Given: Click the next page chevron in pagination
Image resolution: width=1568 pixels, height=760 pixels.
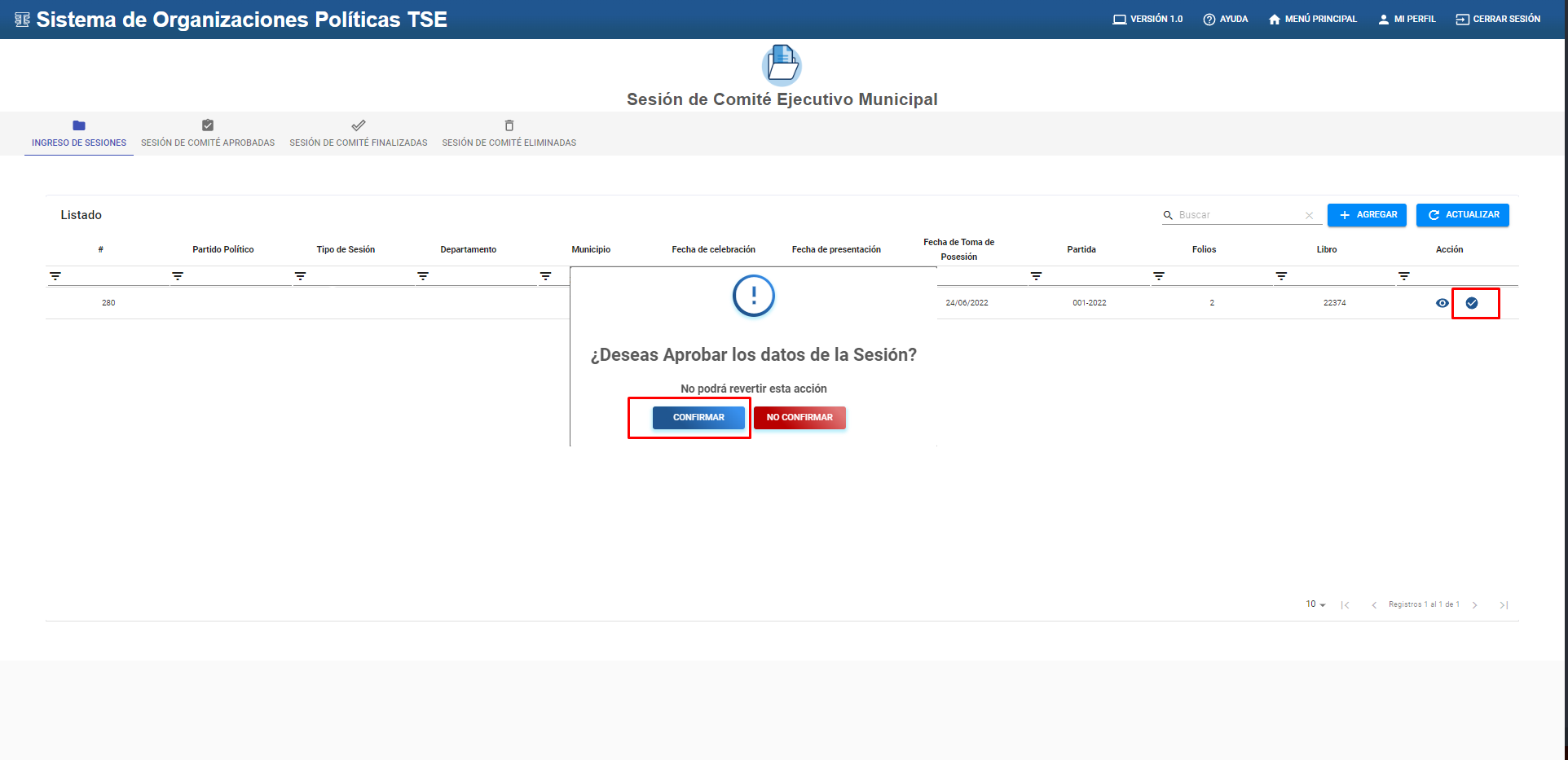Looking at the screenshot, I should pos(1474,605).
